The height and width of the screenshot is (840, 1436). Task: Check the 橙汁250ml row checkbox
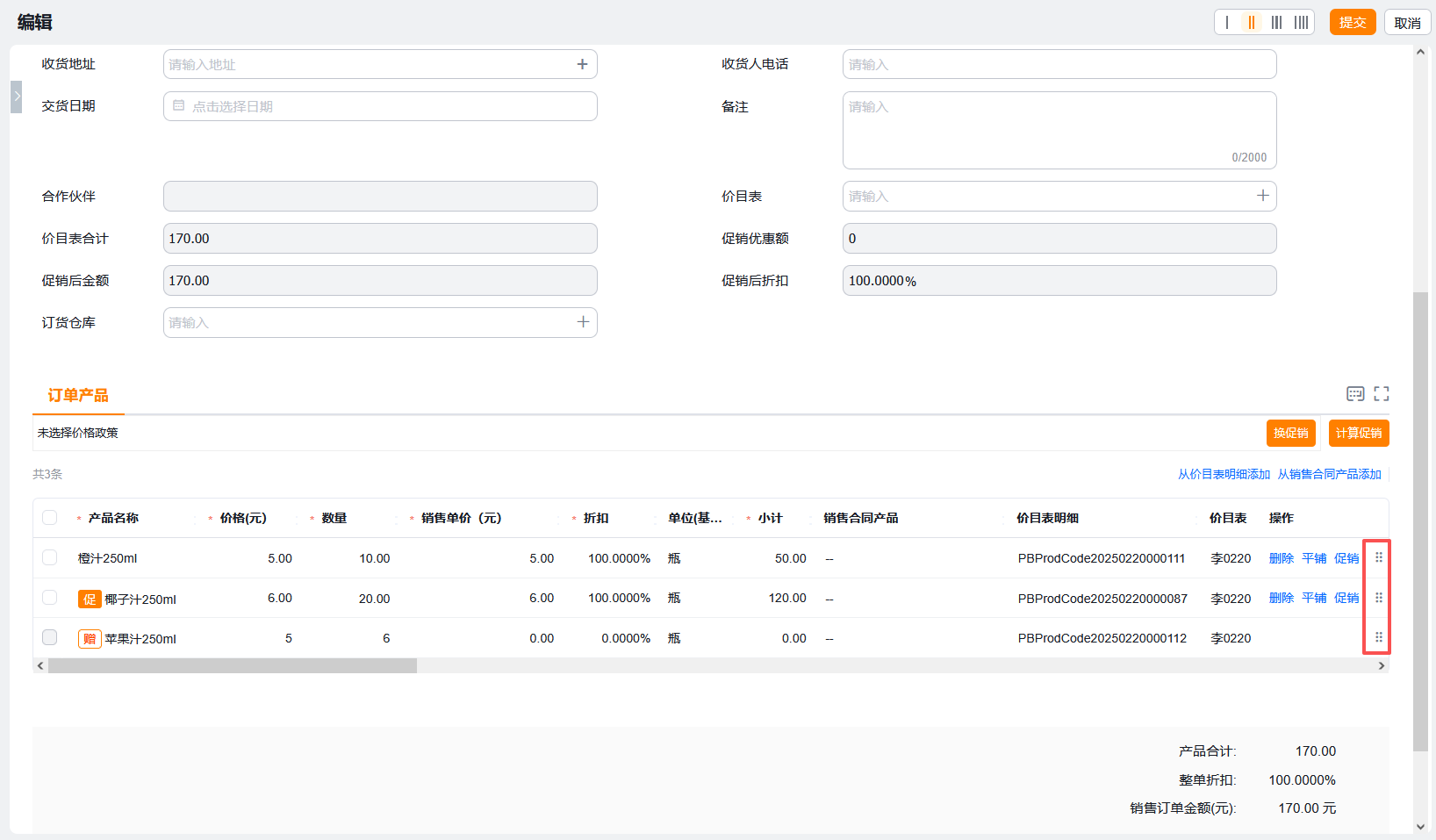pyautogui.click(x=50, y=557)
